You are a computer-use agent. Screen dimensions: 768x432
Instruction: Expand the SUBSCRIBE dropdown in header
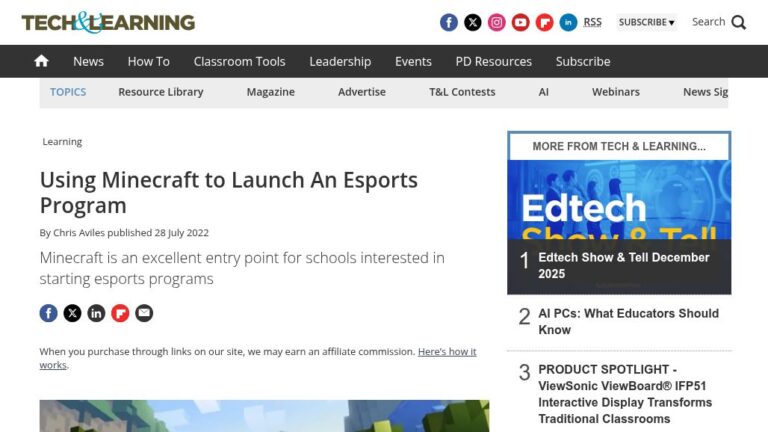[647, 23]
